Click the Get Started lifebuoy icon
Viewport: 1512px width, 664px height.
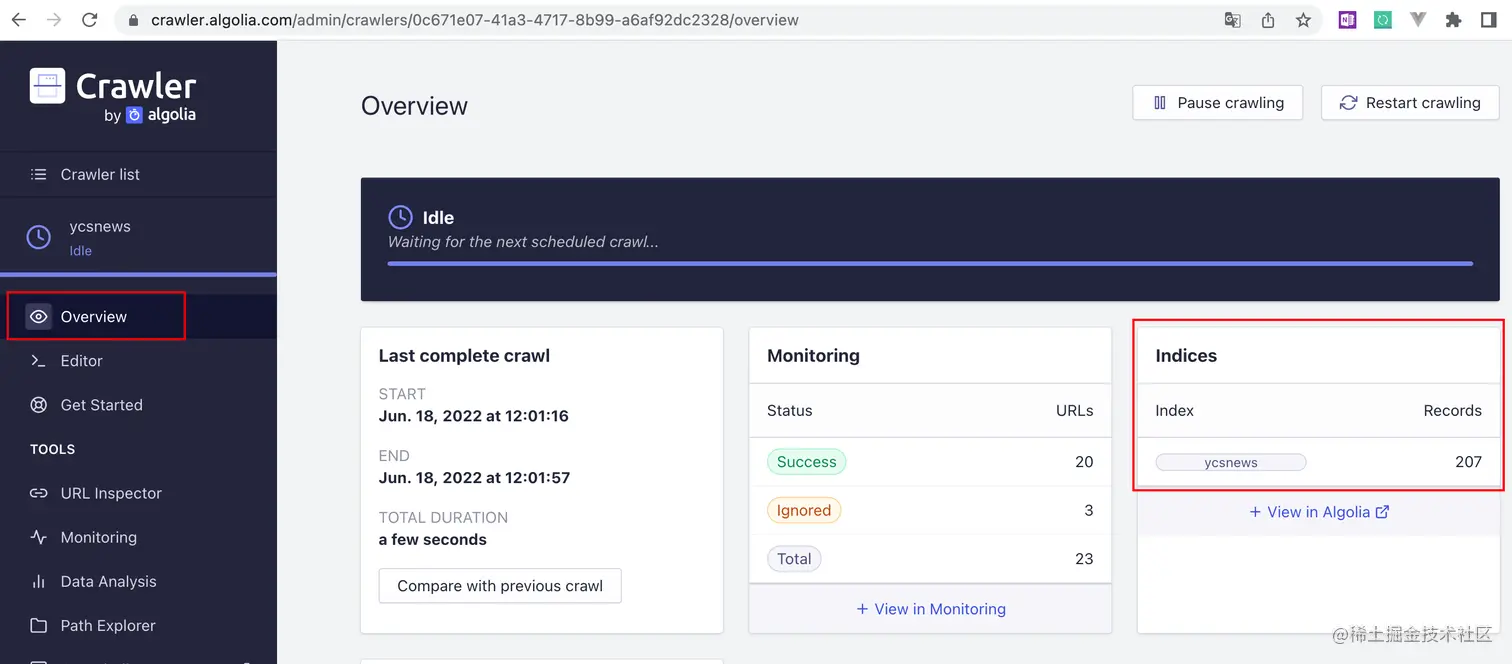pyautogui.click(x=39, y=405)
